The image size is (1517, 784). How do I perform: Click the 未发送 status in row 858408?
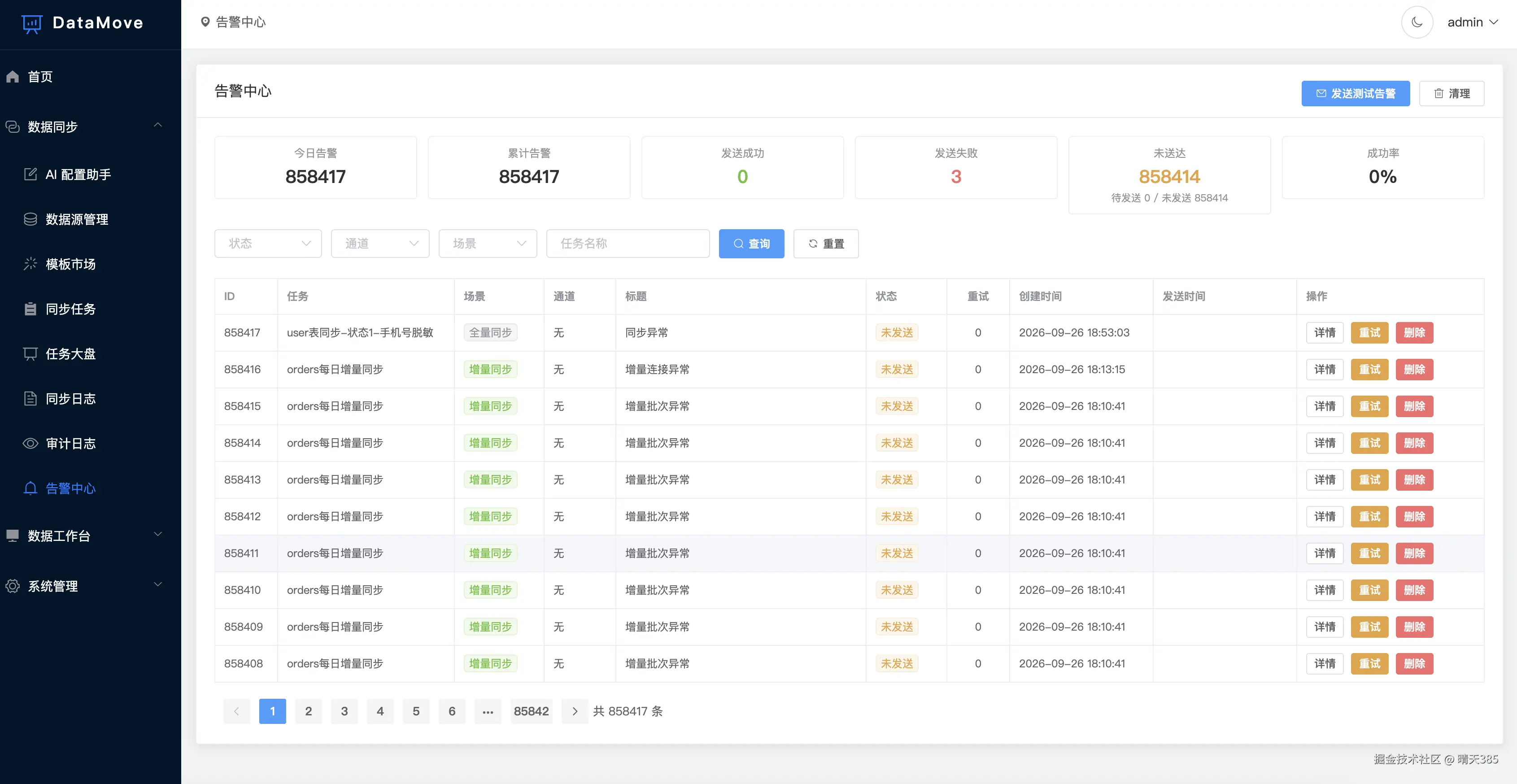[896, 664]
